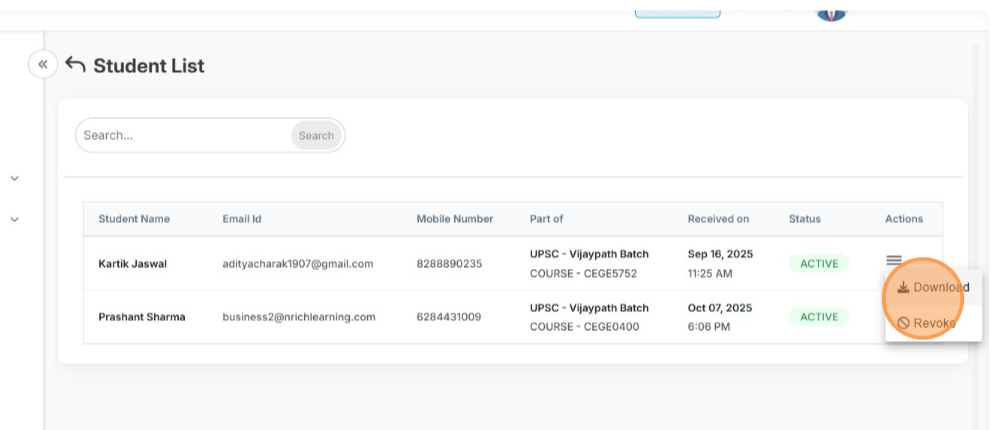Expand the lower sidebar chevron
The height and width of the screenshot is (430, 991).
click(x=14, y=219)
